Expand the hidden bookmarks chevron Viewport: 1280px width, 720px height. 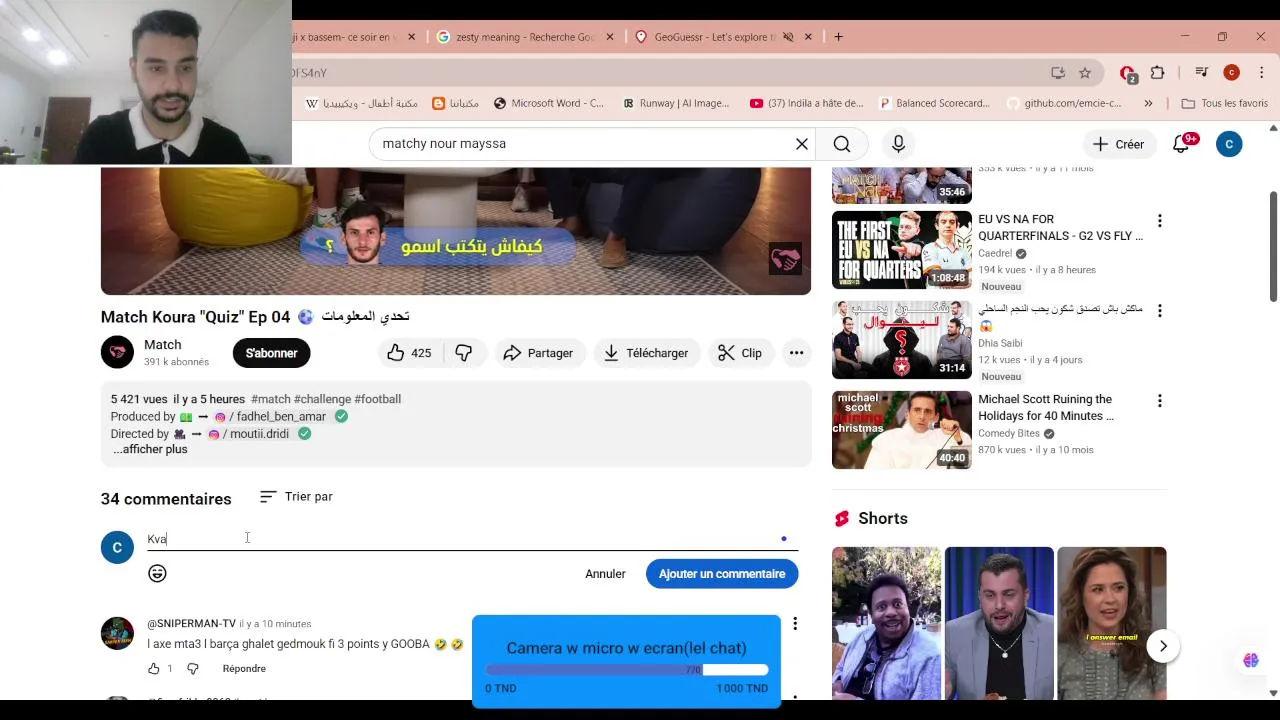pos(1148,103)
